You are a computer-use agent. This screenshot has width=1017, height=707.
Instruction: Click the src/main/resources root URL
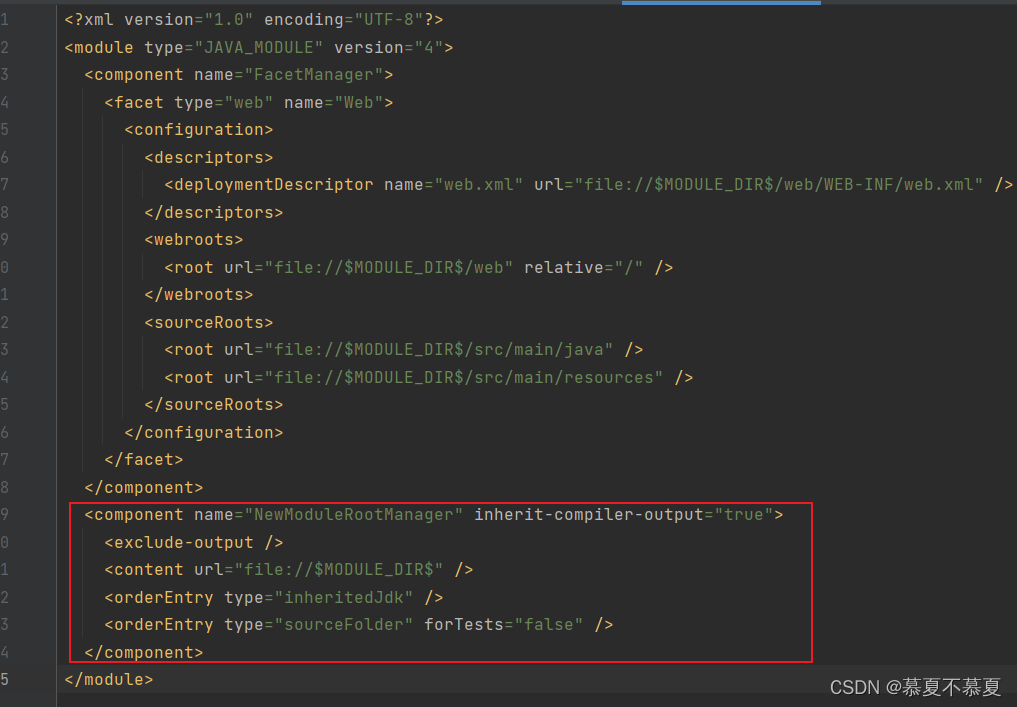coord(464,377)
